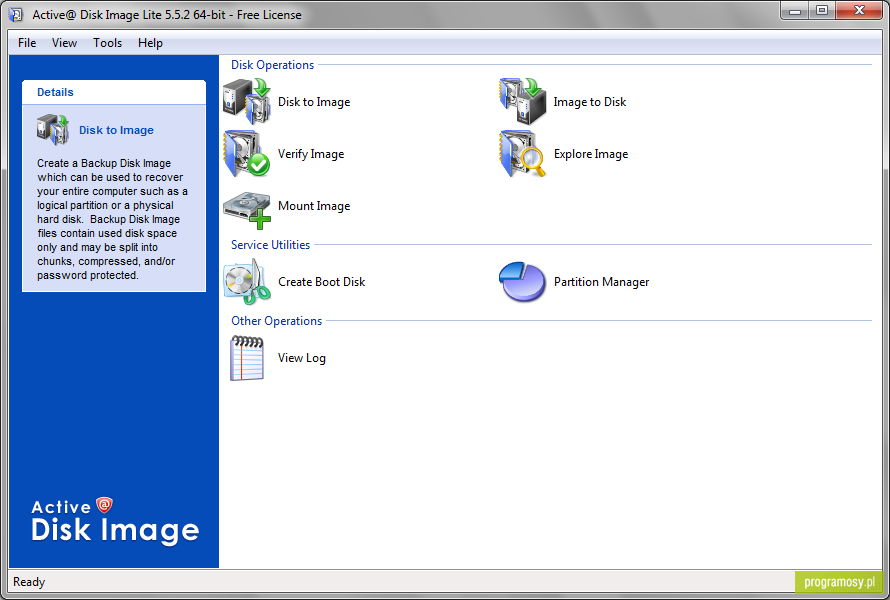Screen dimensions: 890x600
Task: Click the Image to Disk icon
Action: pyautogui.click(x=523, y=101)
